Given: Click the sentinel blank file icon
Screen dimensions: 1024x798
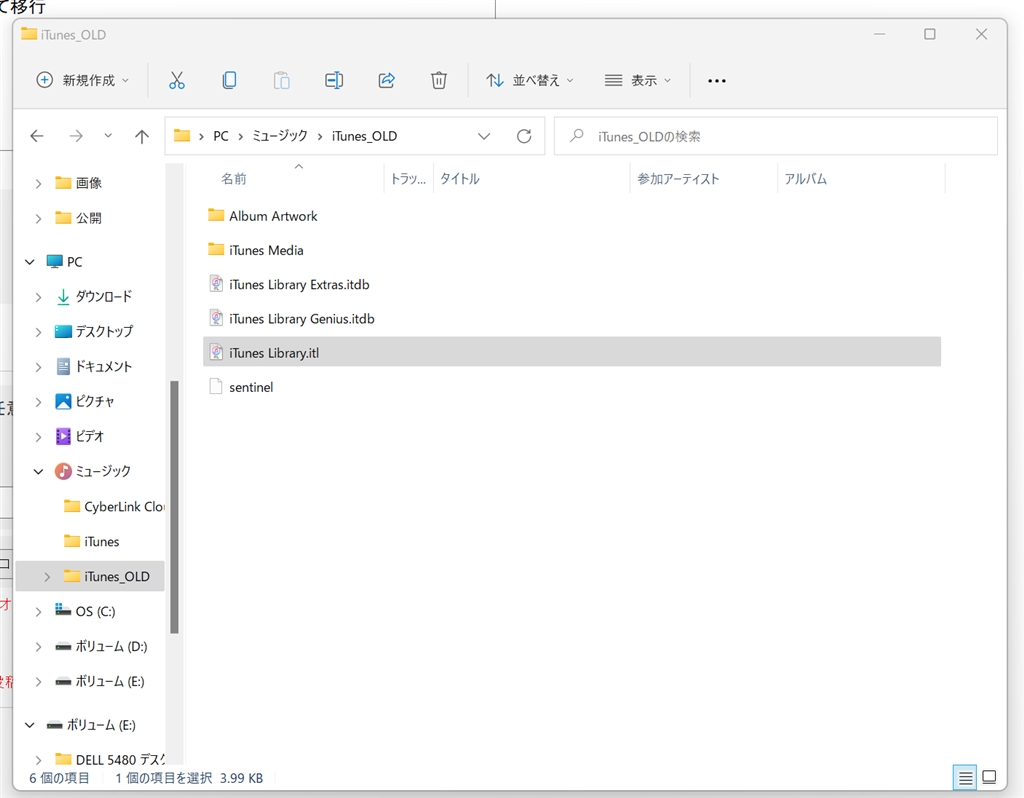Looking at the screenshot, I should click(x=216, y=387).
